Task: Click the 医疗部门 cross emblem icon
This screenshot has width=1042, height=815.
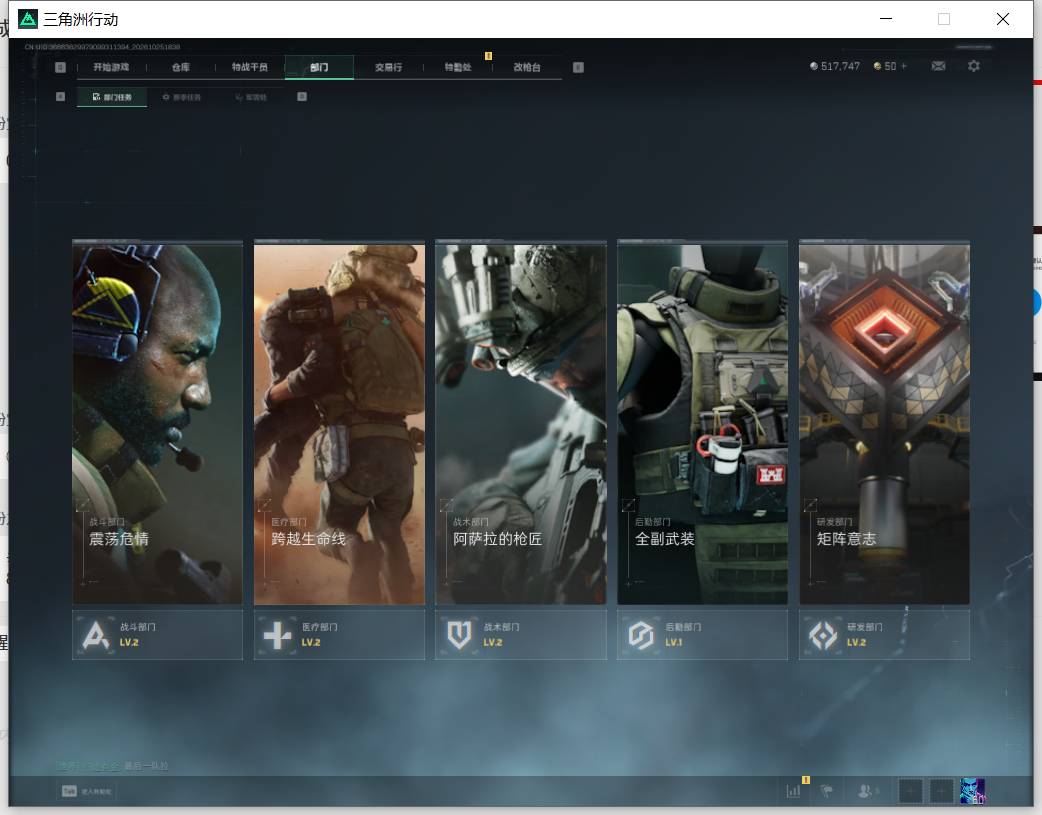Action: [277, 635]
